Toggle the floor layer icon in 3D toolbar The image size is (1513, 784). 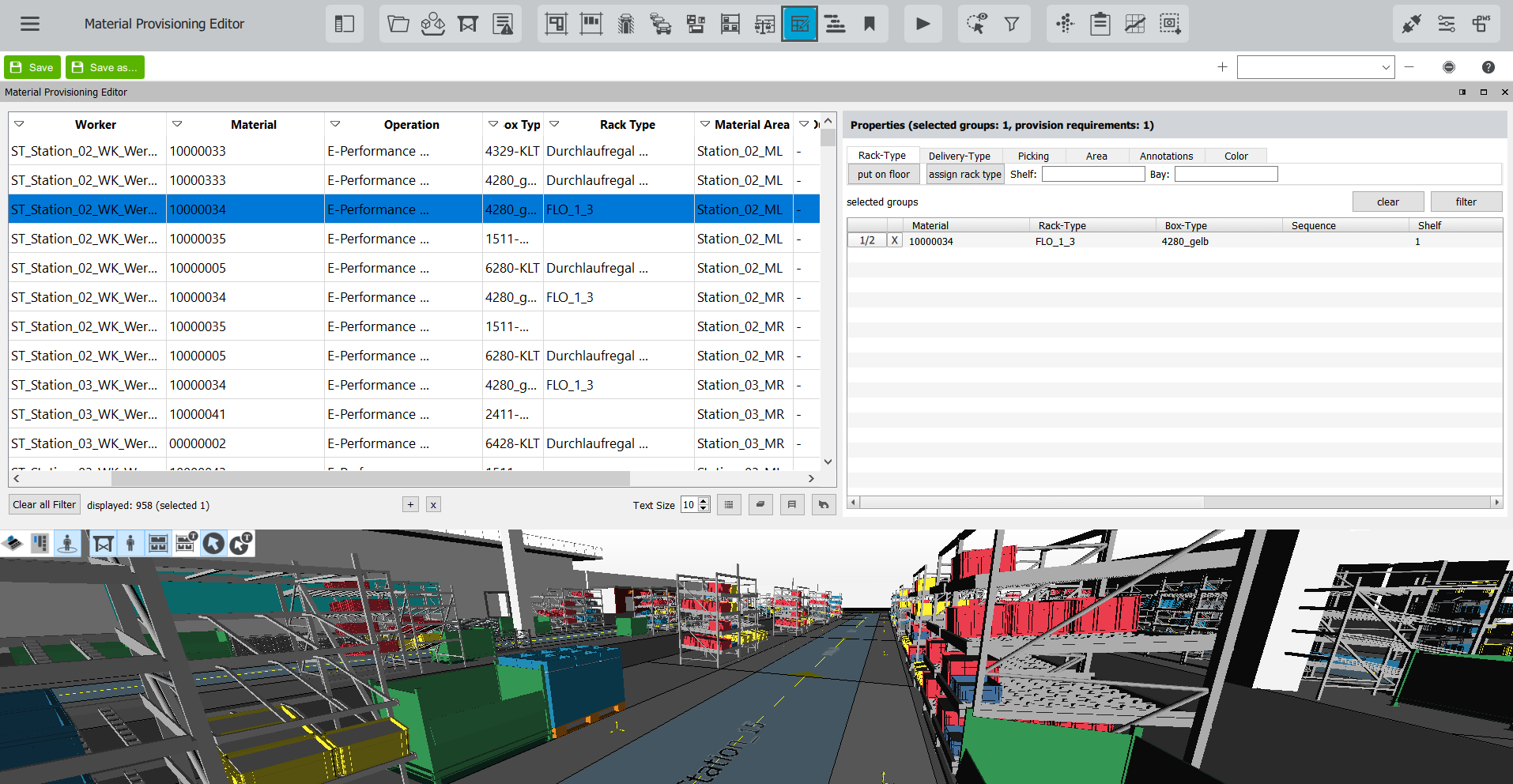(13, 543)
